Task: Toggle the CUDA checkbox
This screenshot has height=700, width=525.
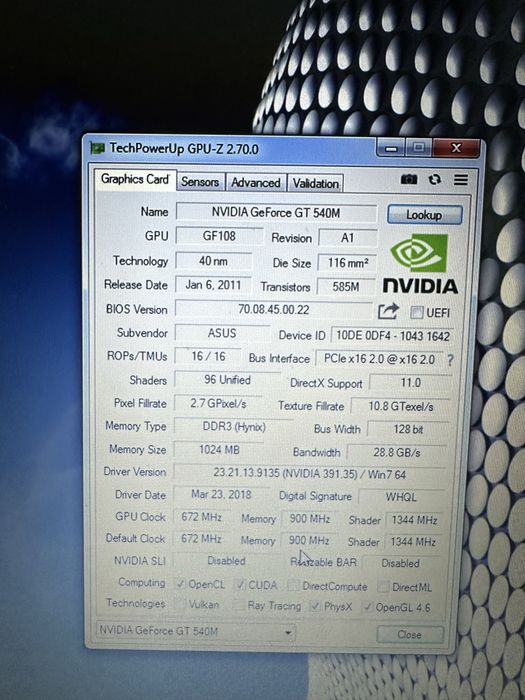Action: tap(240, 584)
